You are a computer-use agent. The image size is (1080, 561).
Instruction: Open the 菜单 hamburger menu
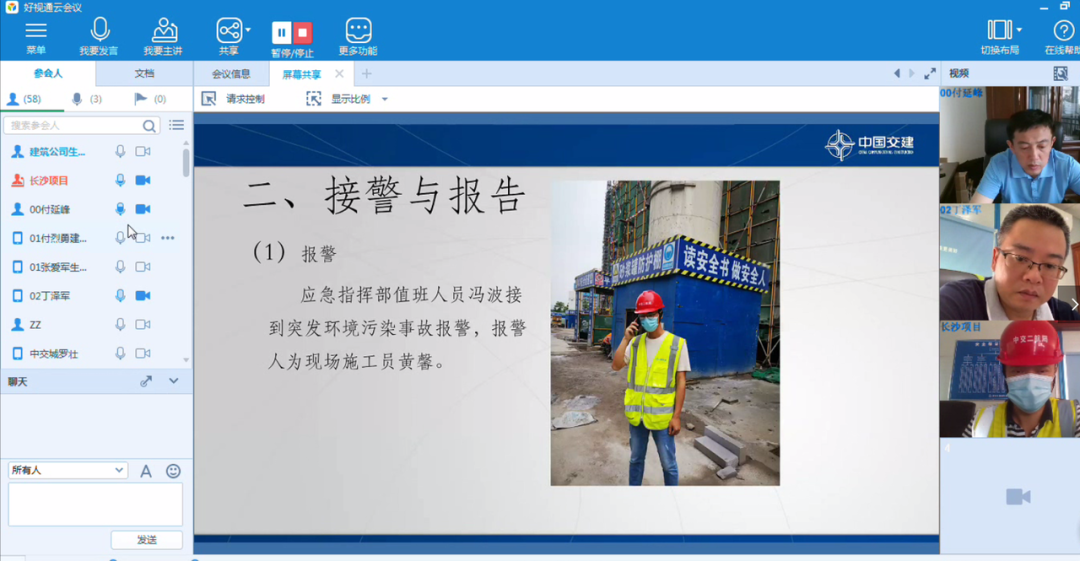(36, 31)
